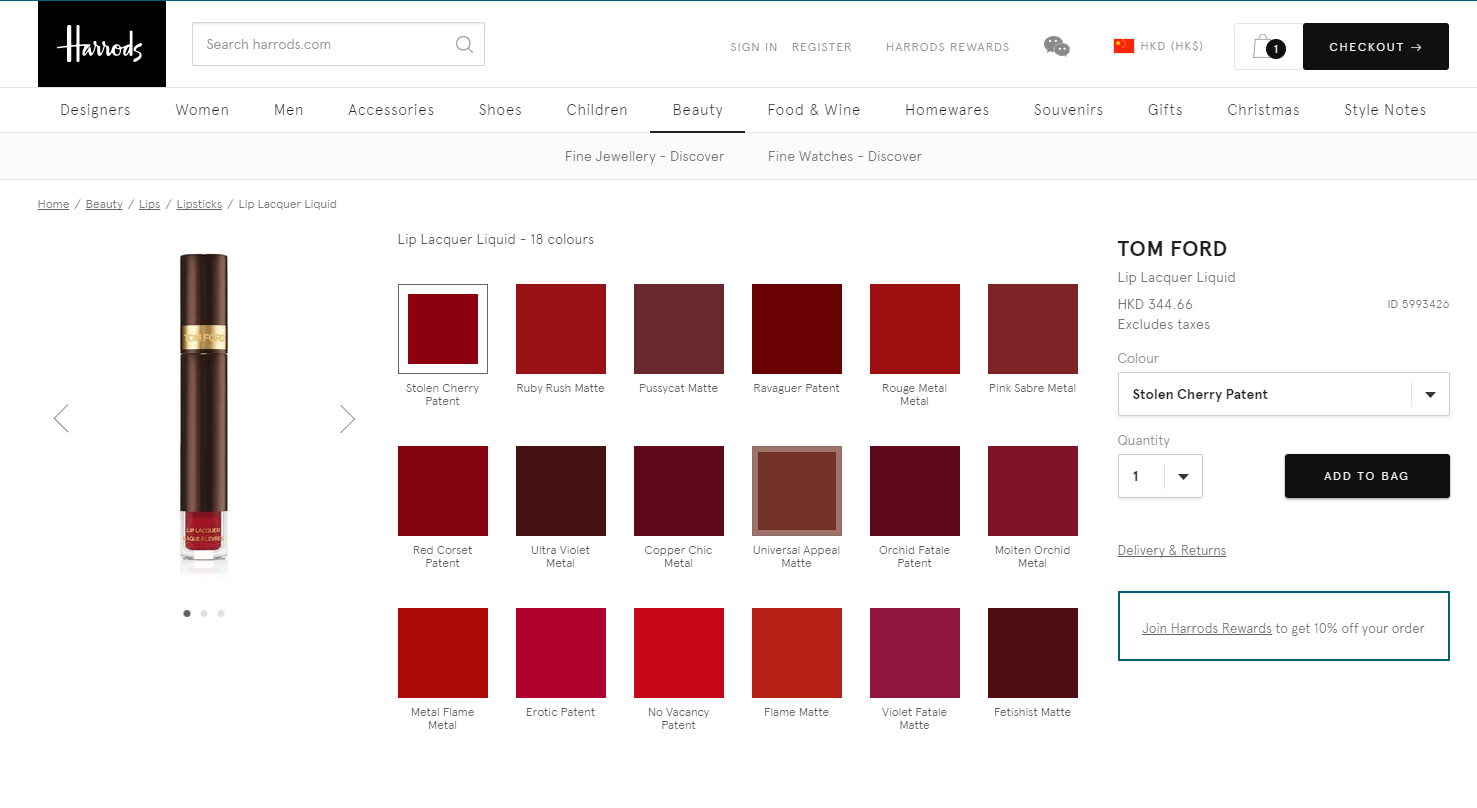Select Fetishist Matte swatch
The image size is (1477, 808).
pyautogui.click(x=1033, y=653)
